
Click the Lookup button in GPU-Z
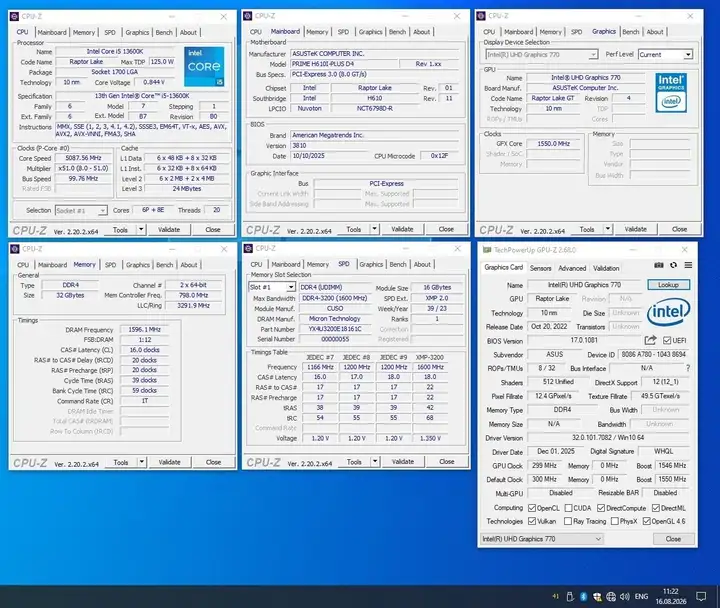point(668,285)
